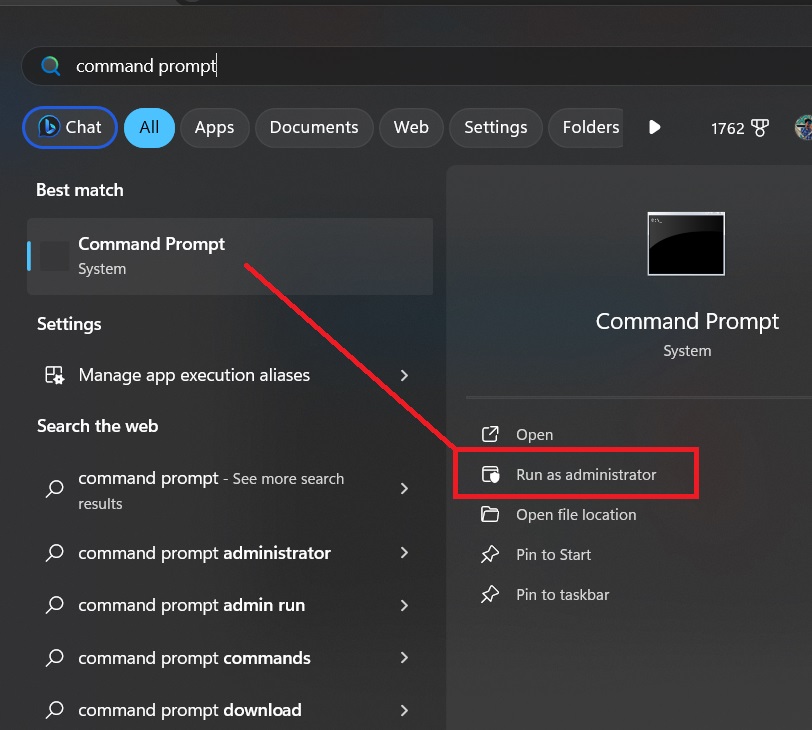Image resolution: width=812 pixels, height=730 pixels.
Task: Select the Documents filter tab
Action: tap(314, 127)
